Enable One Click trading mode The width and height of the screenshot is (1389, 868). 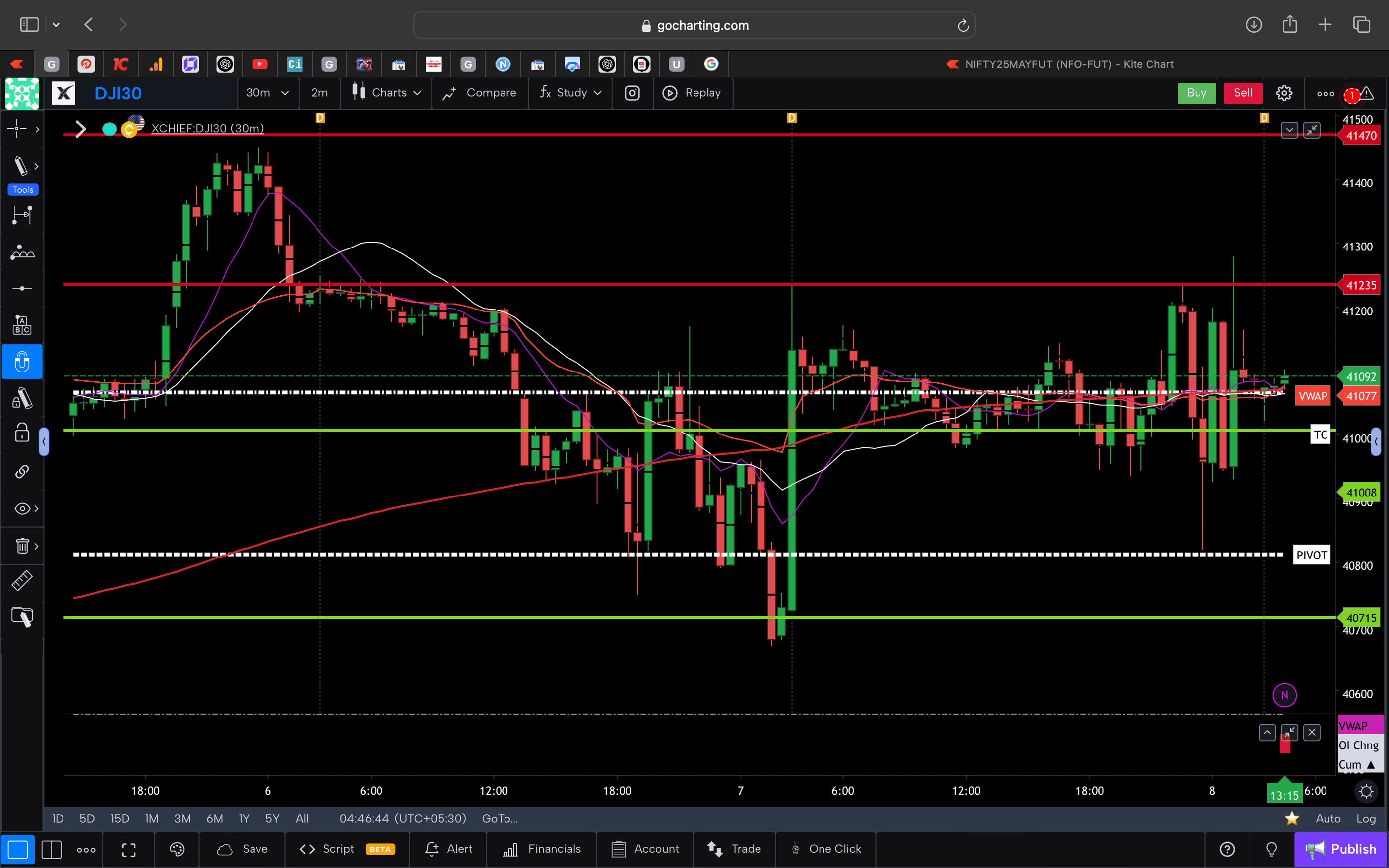[x=825, y=849]
